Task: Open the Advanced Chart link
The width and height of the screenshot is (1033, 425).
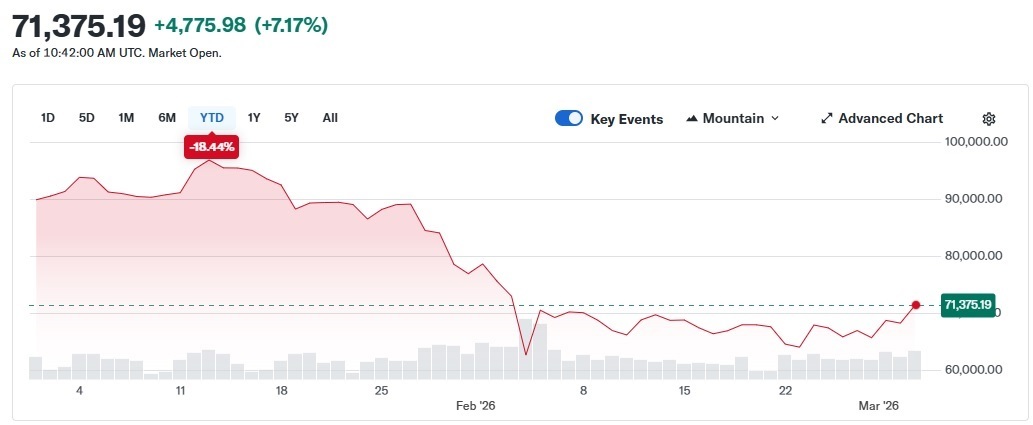Action: [x=889, y=119]
